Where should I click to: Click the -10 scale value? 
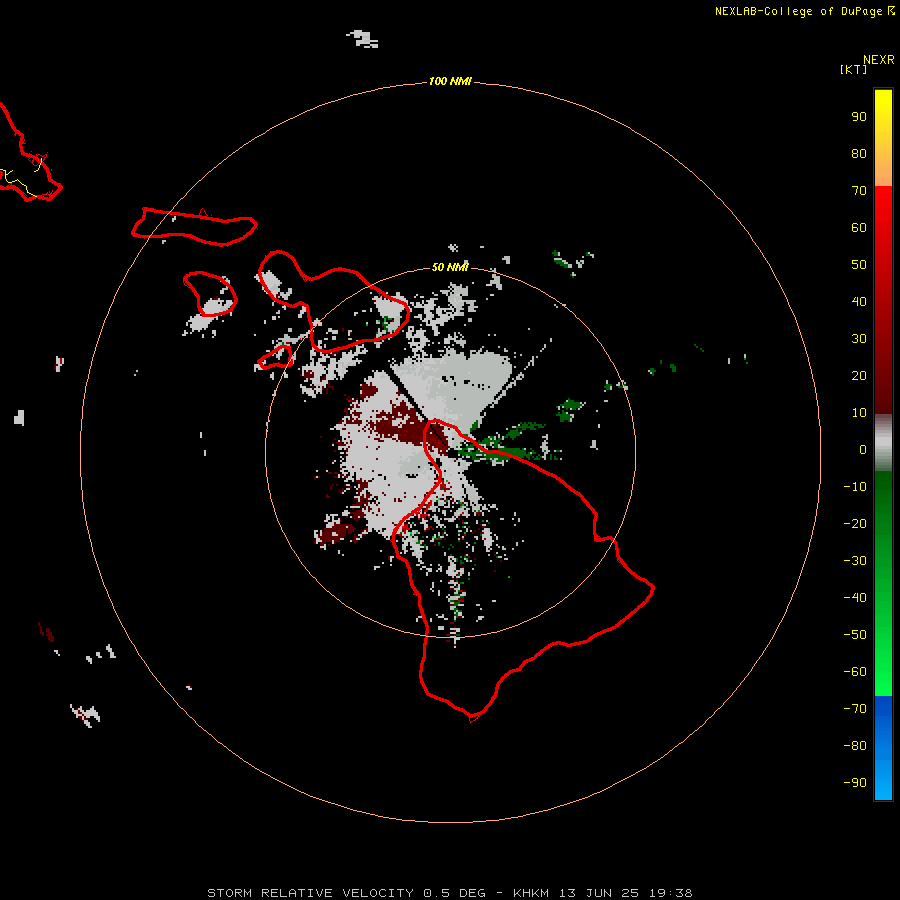tap(855, 487)
